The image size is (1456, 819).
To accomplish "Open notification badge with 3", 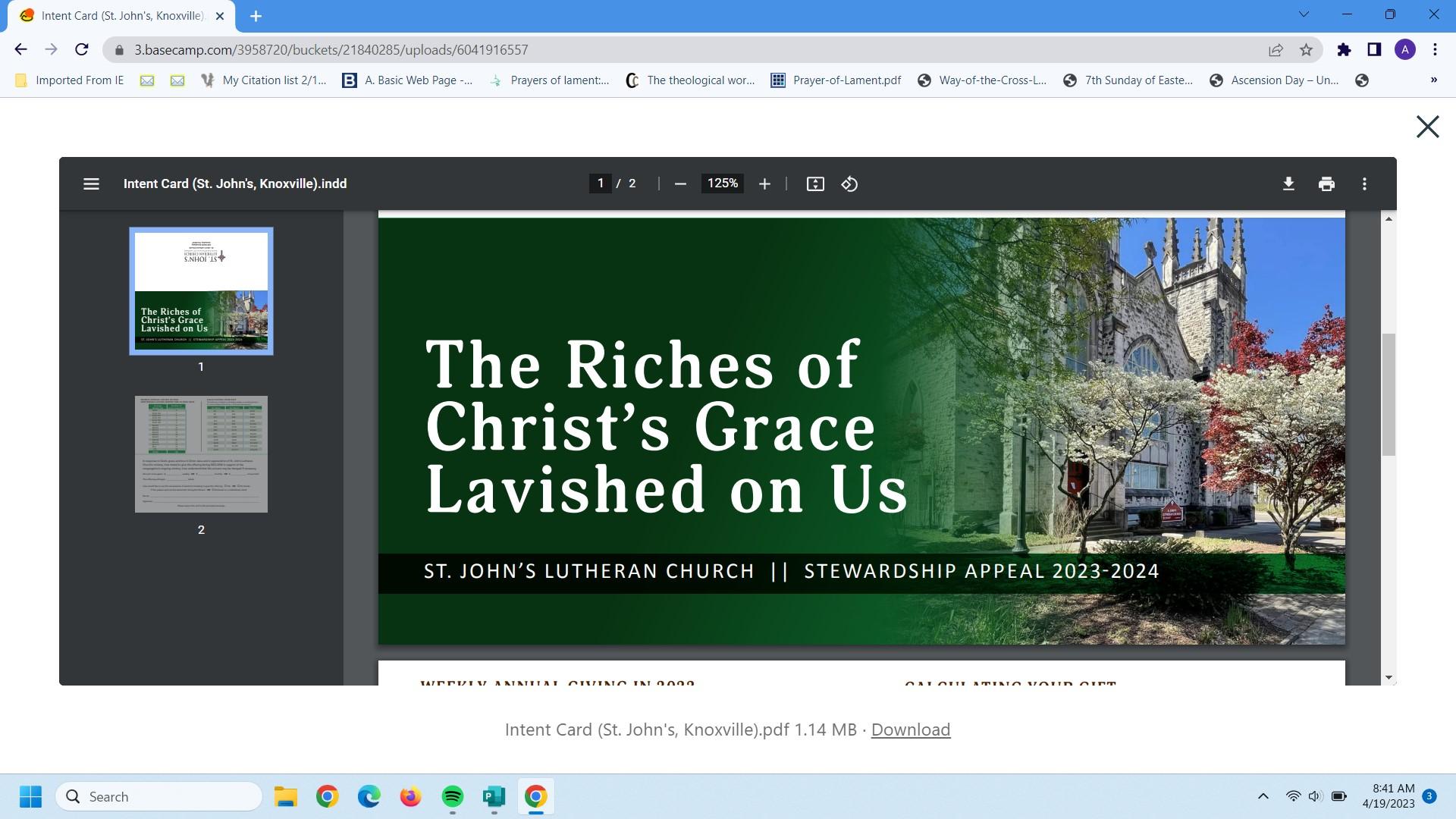I will [1429, 796].
